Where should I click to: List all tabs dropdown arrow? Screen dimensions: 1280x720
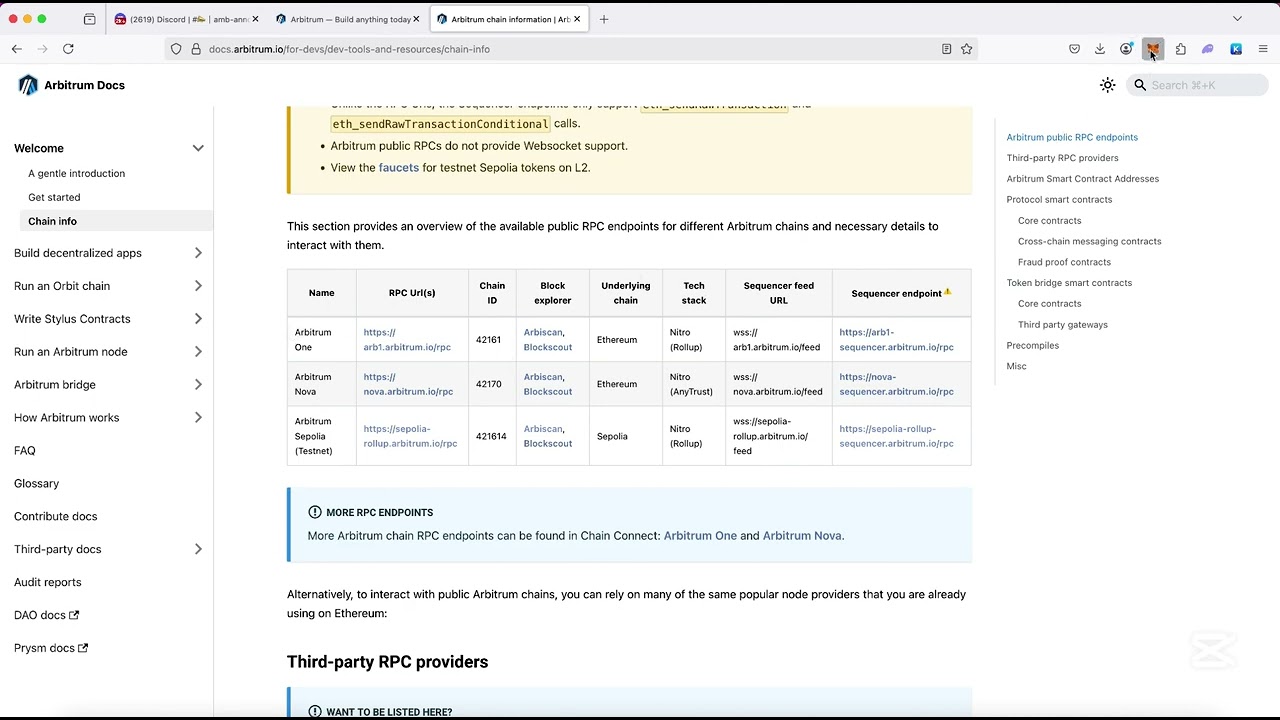tap(1237, 19)
